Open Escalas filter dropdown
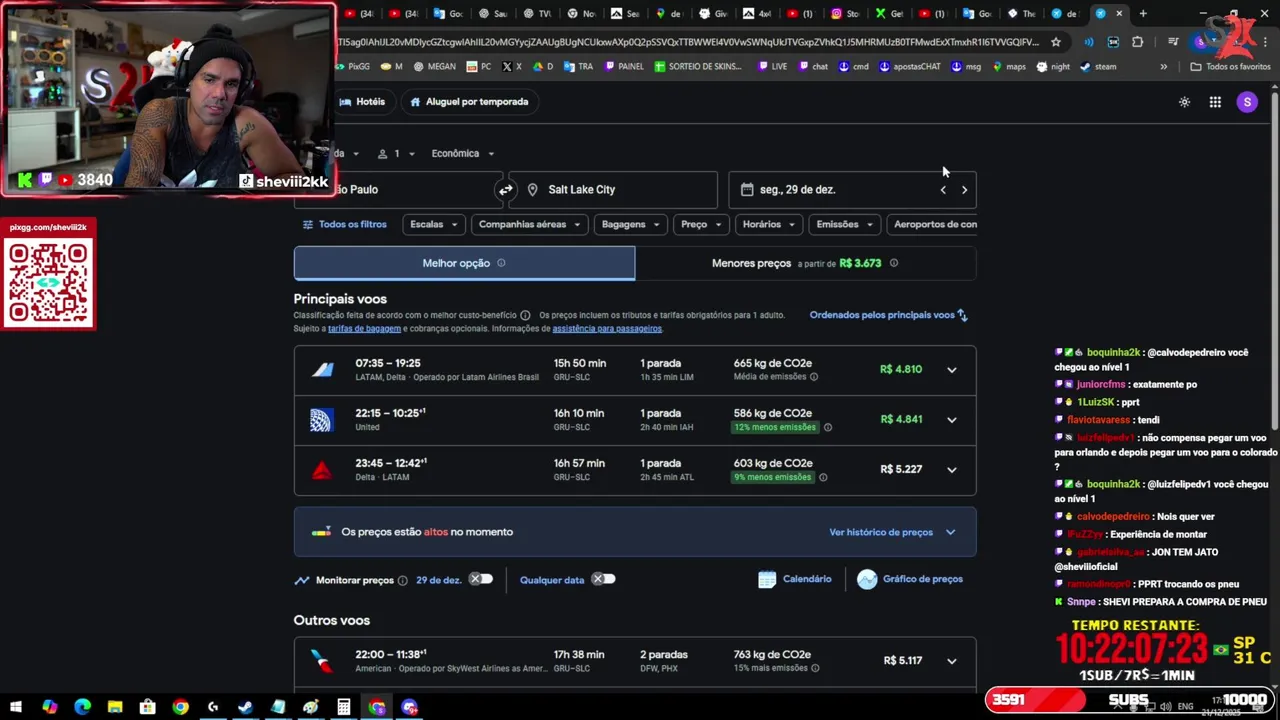Viewport: 1280px width, 720px height. pos(433,224)
